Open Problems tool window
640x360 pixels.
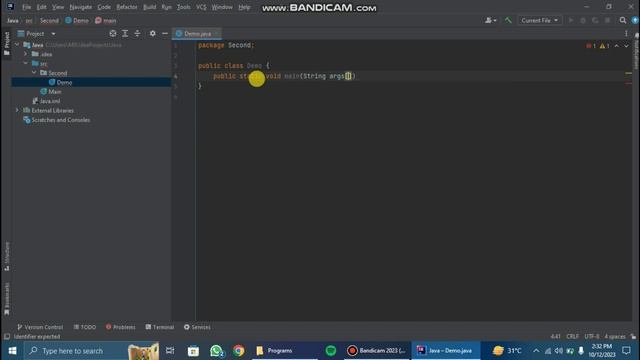120,327
